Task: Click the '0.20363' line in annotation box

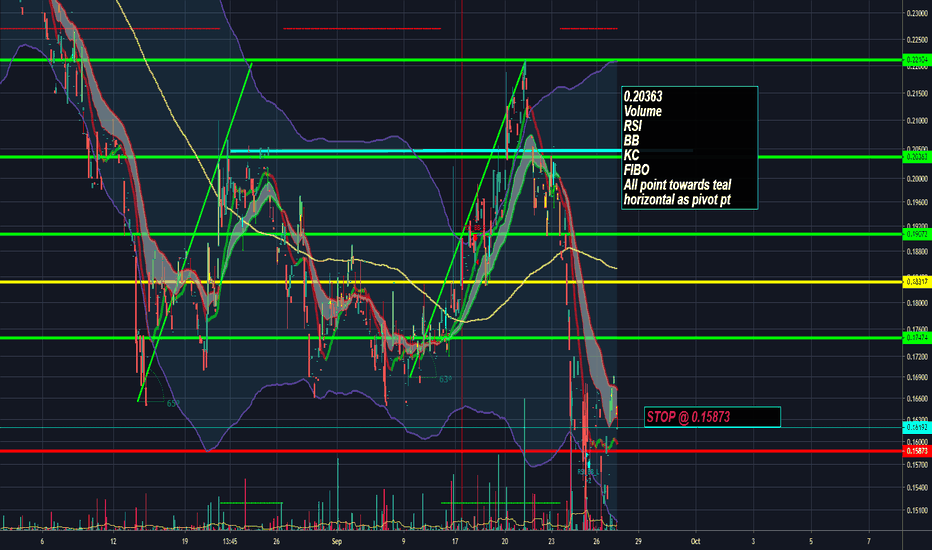Action: [643, 96]
